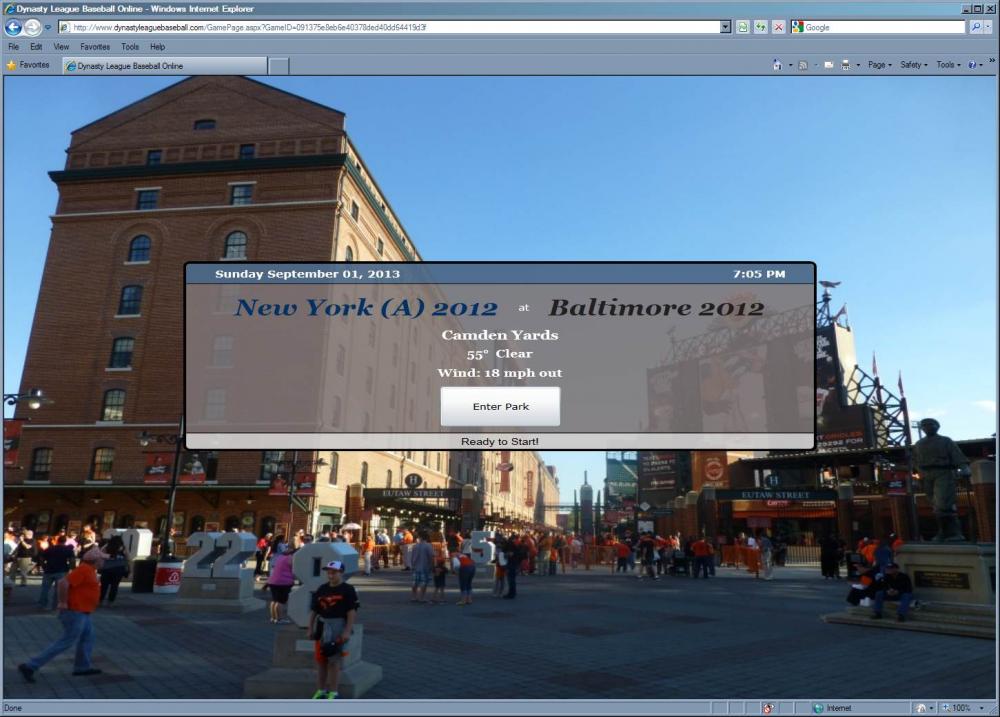Viewport: 1000px width, 717px height.
Task: Click the red Stop loading icon
Action: 778,27
